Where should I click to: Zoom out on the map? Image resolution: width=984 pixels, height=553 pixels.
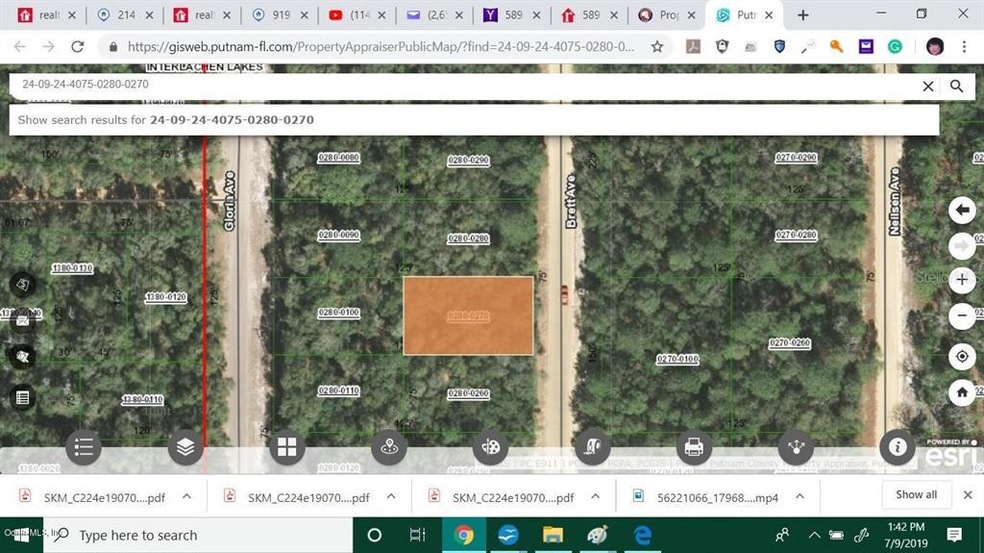pos(962,316)
